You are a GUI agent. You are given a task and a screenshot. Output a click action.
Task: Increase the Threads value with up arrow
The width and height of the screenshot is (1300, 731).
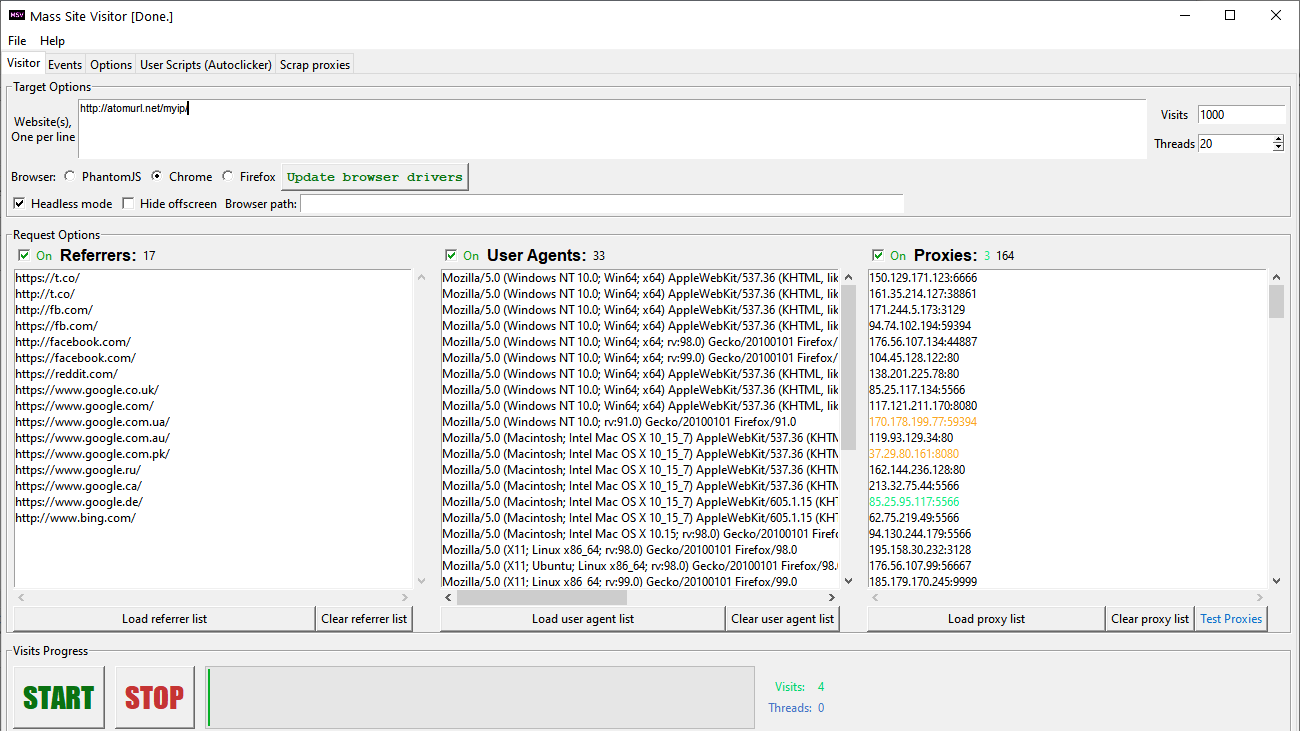click(x=1278, y=139)
